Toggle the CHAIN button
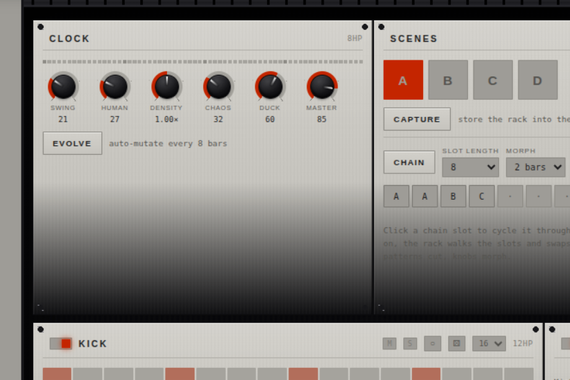 (x=409, y=162)
